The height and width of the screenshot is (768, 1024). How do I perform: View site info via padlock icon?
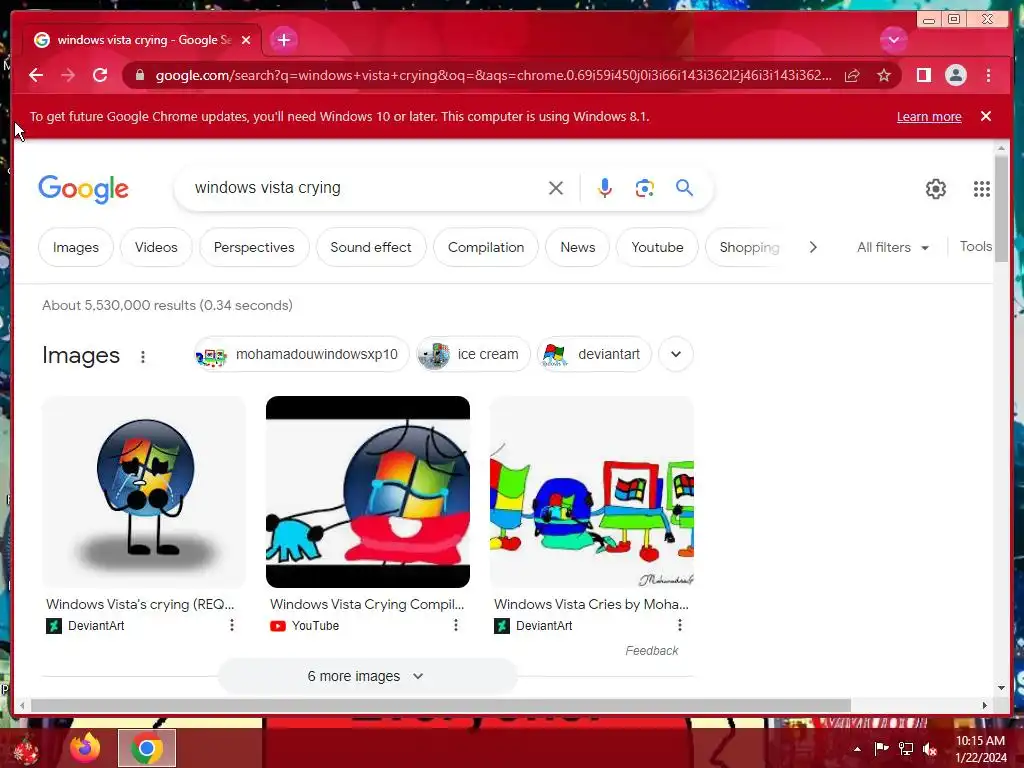click(139, 75)
